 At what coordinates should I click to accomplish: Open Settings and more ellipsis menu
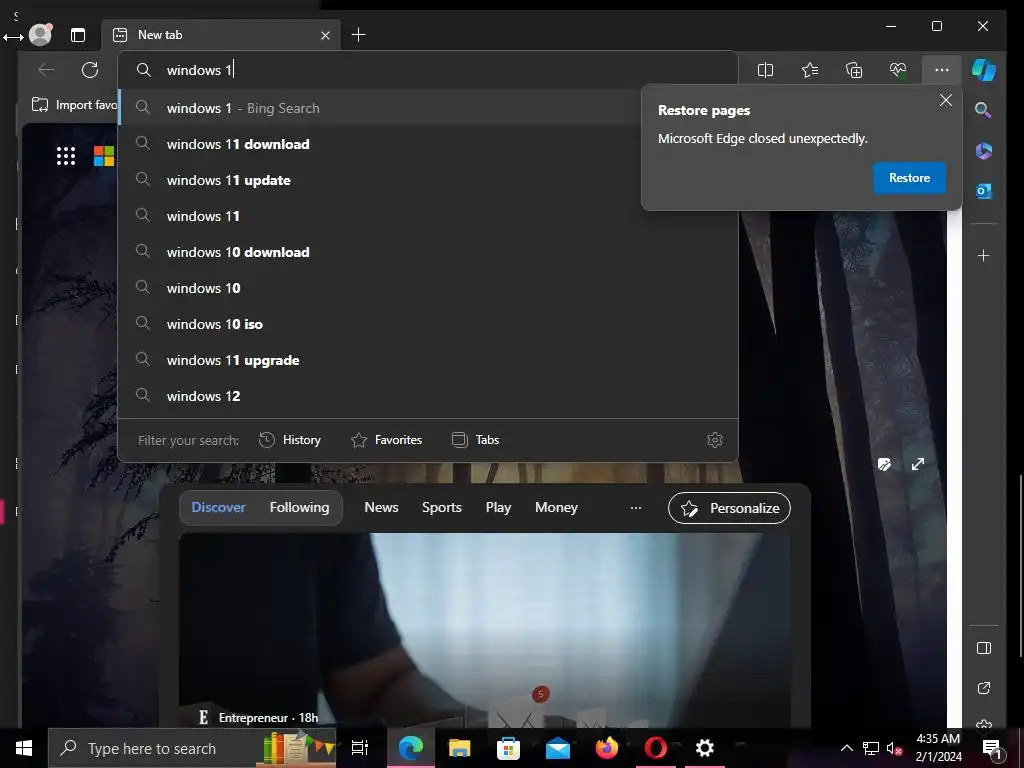942,70
